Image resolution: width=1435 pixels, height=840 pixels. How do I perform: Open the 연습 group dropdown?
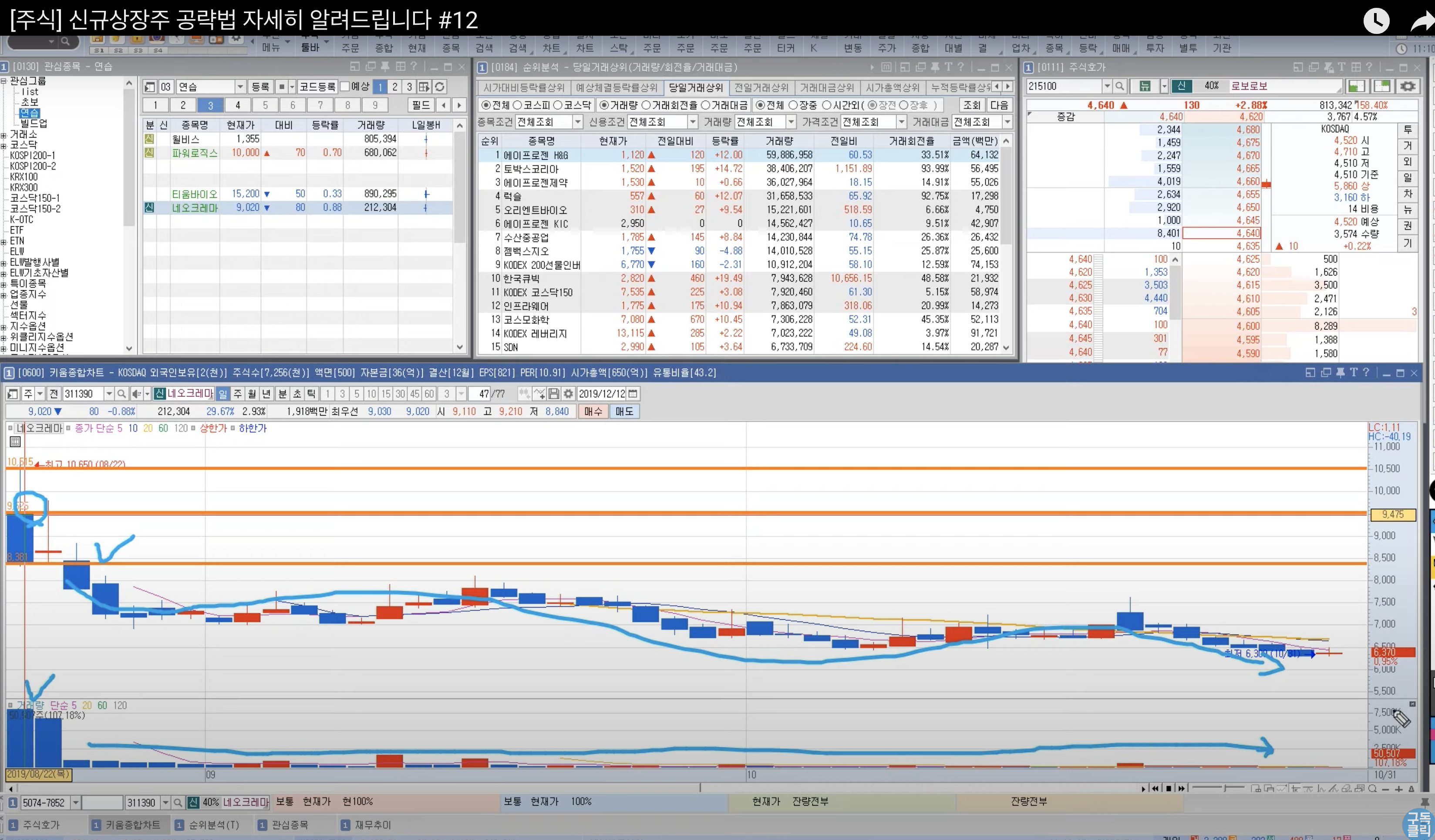[240, 87]
